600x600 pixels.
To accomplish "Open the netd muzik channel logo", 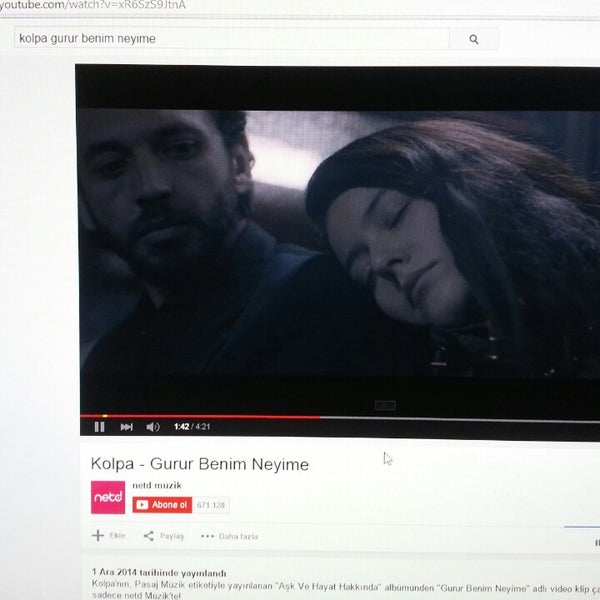I will (x=108, y=497).
